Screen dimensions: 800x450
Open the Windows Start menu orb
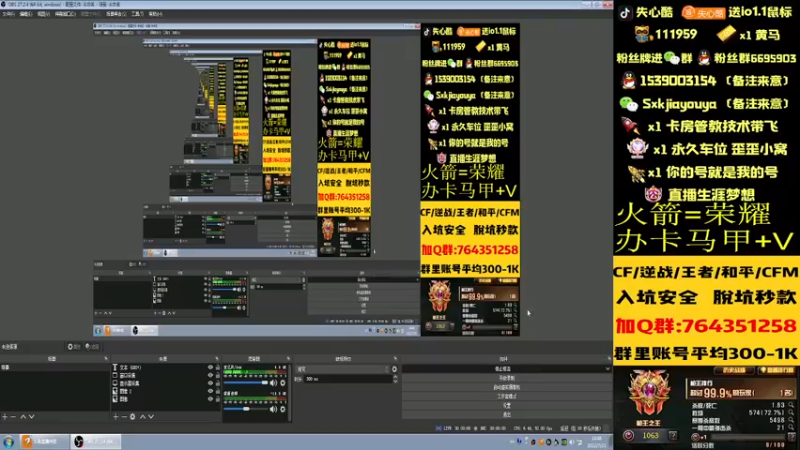(8, 442)
